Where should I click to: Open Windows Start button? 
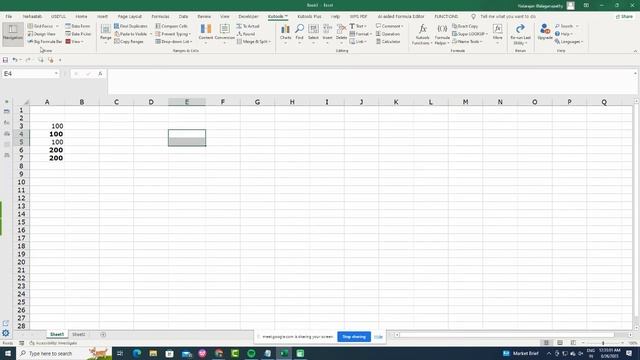tap(8, 353)
